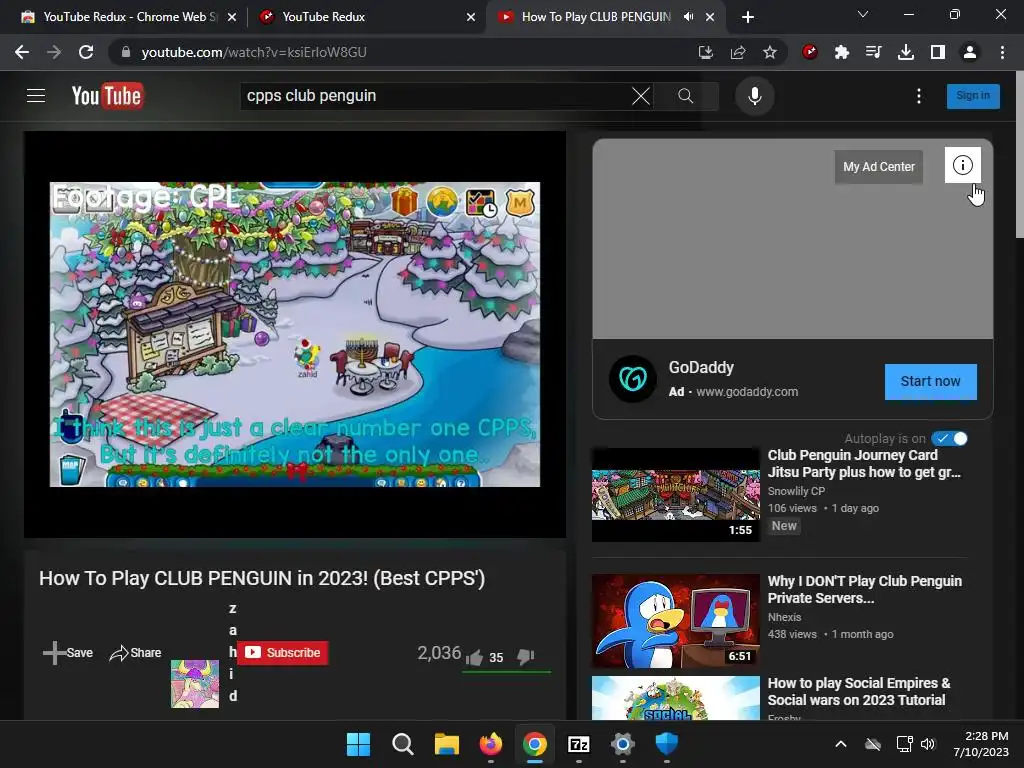The width and height of the screenshot is (1024, 768).
Task: Save the video to a playlist
Action: (68, 652)
